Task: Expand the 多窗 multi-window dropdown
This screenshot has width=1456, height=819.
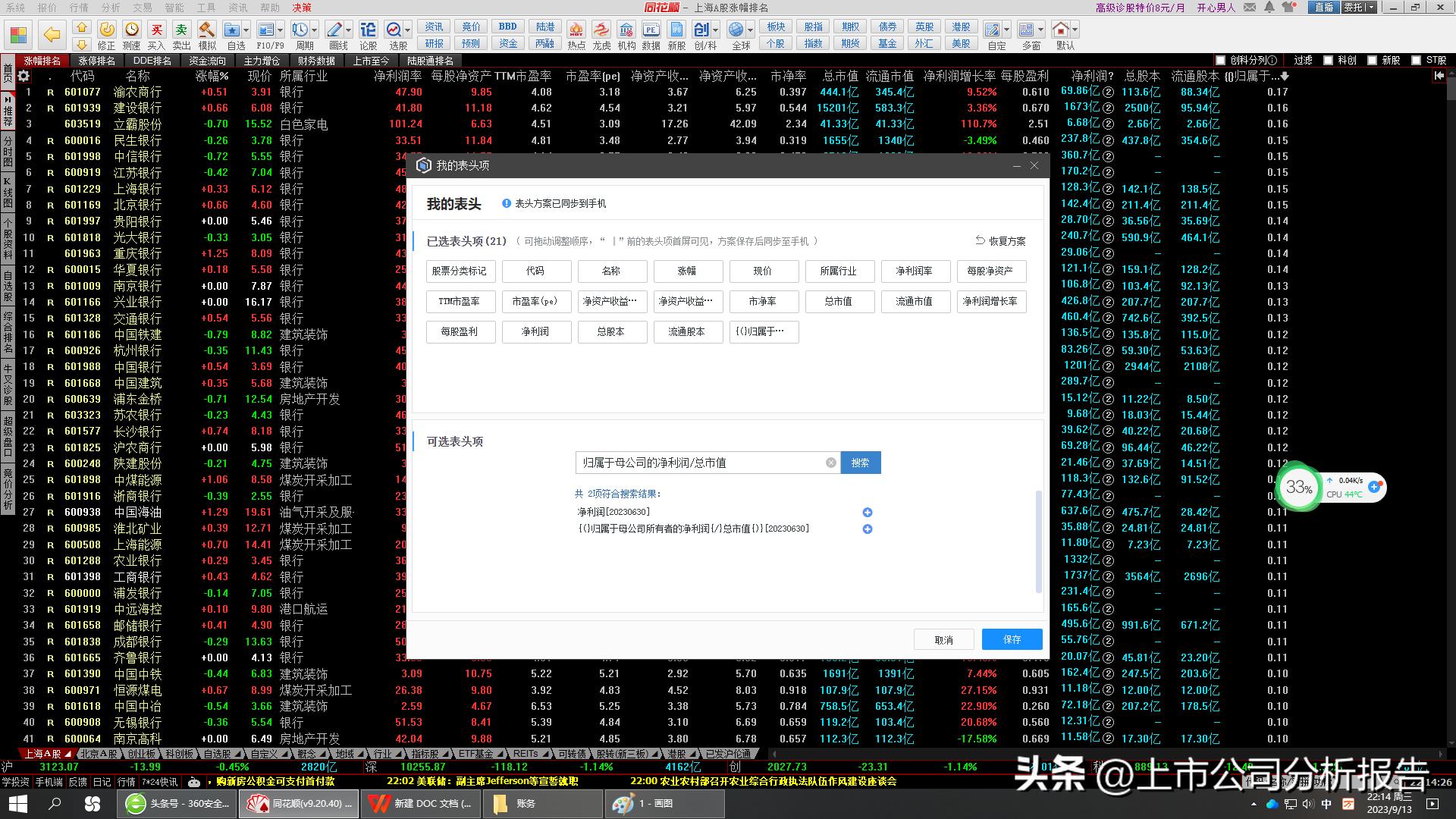Action: click(x=1040, y=30)
